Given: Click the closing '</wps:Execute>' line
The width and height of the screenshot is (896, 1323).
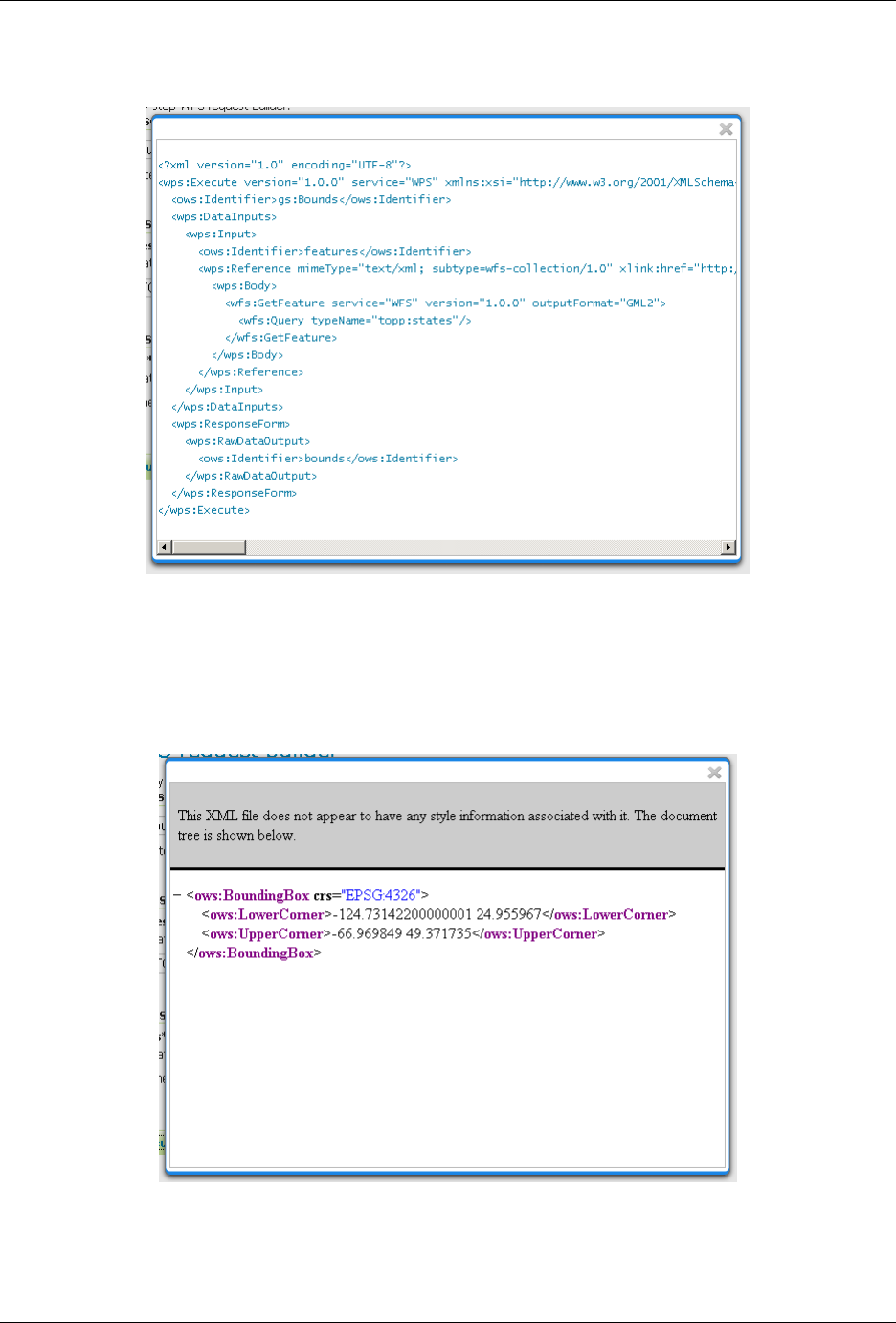Looking at the screenshot, I should point(204,509).
